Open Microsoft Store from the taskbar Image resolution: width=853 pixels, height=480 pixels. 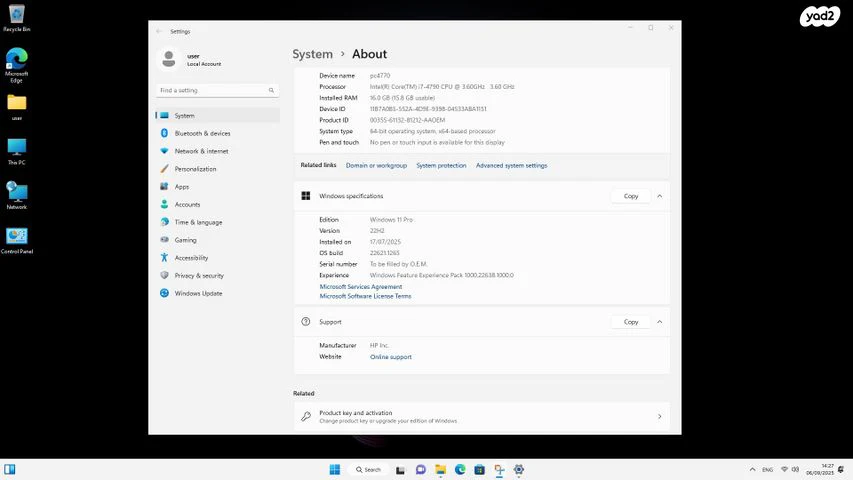tap(479, 470)
